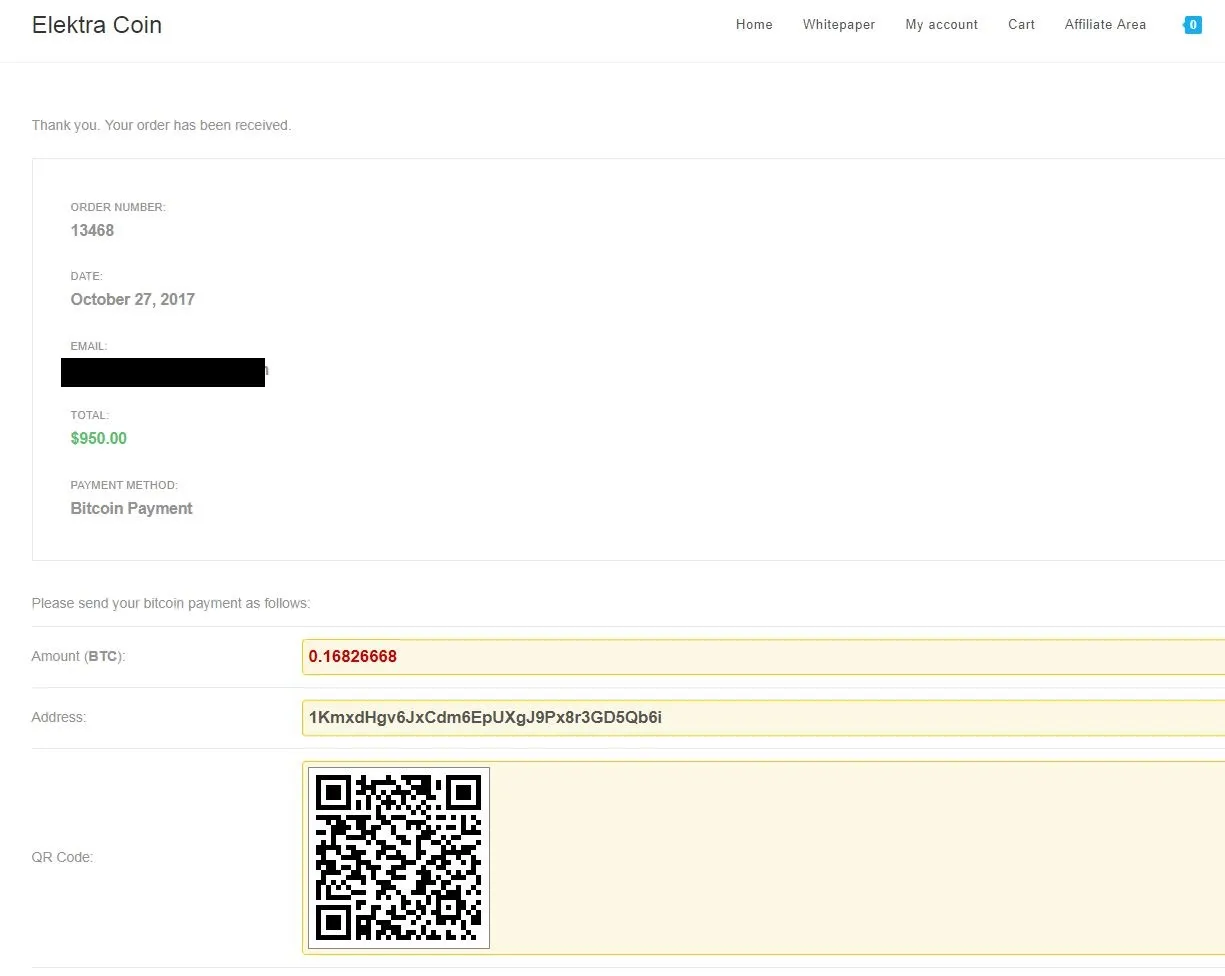
Task: Click the send bitcoin payment instruction text
Action: [171, 604]
